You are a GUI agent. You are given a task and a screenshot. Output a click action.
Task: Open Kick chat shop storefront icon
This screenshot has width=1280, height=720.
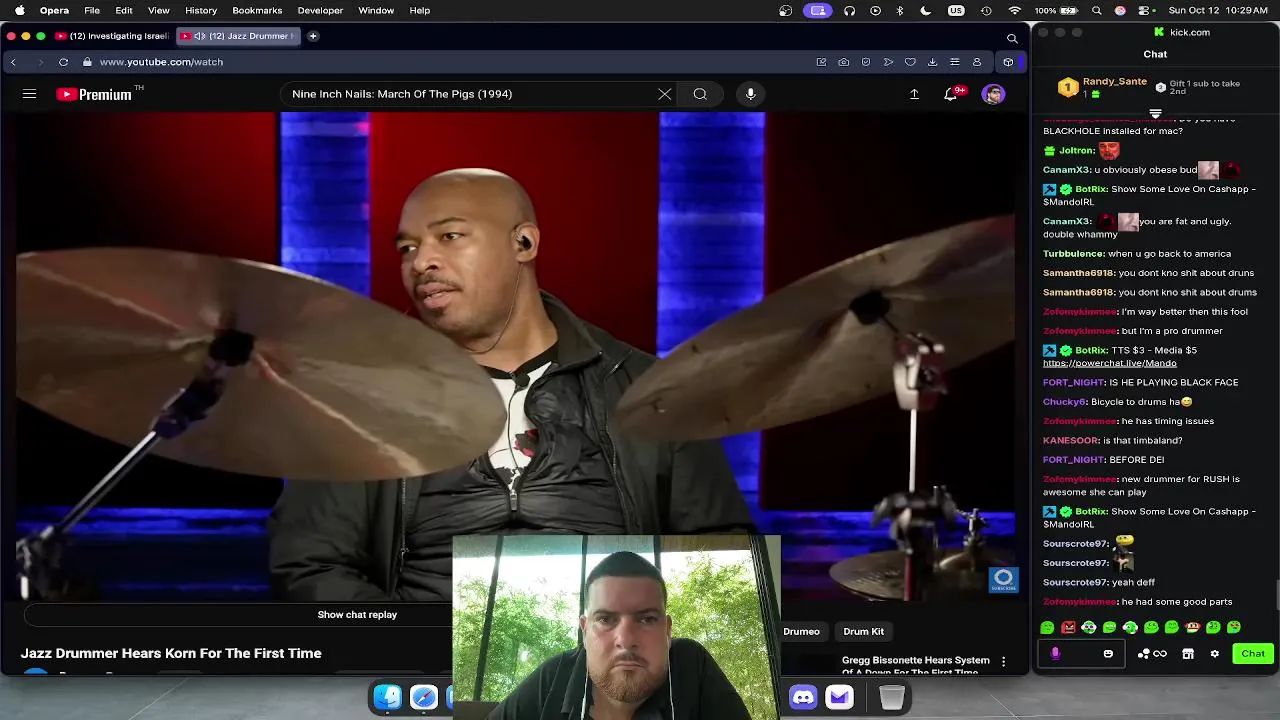(1188, 654)
